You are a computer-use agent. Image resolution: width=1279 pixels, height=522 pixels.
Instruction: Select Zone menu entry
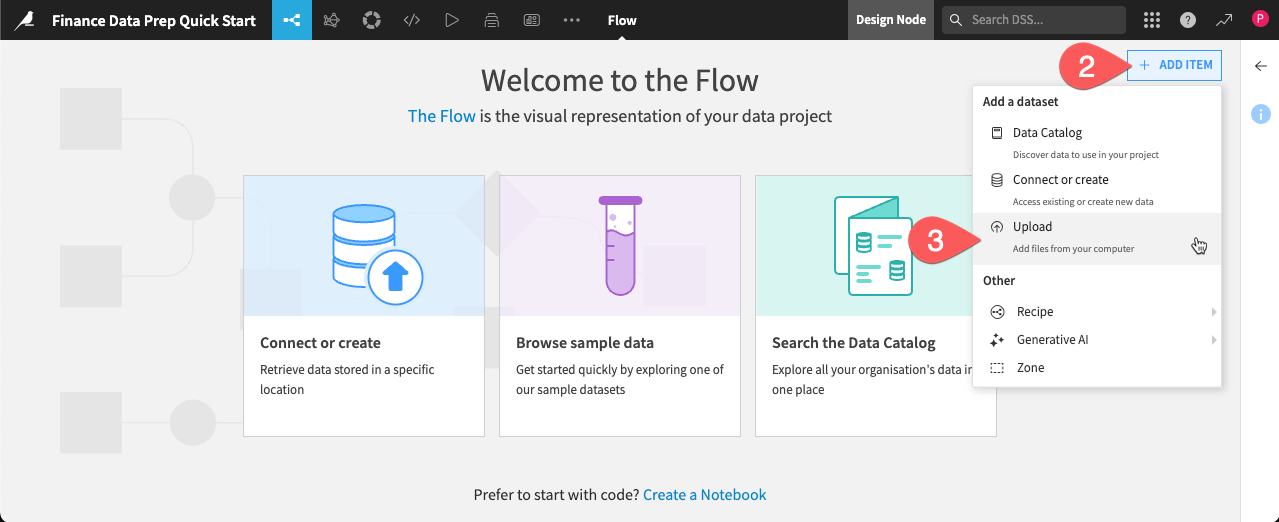1097,368
